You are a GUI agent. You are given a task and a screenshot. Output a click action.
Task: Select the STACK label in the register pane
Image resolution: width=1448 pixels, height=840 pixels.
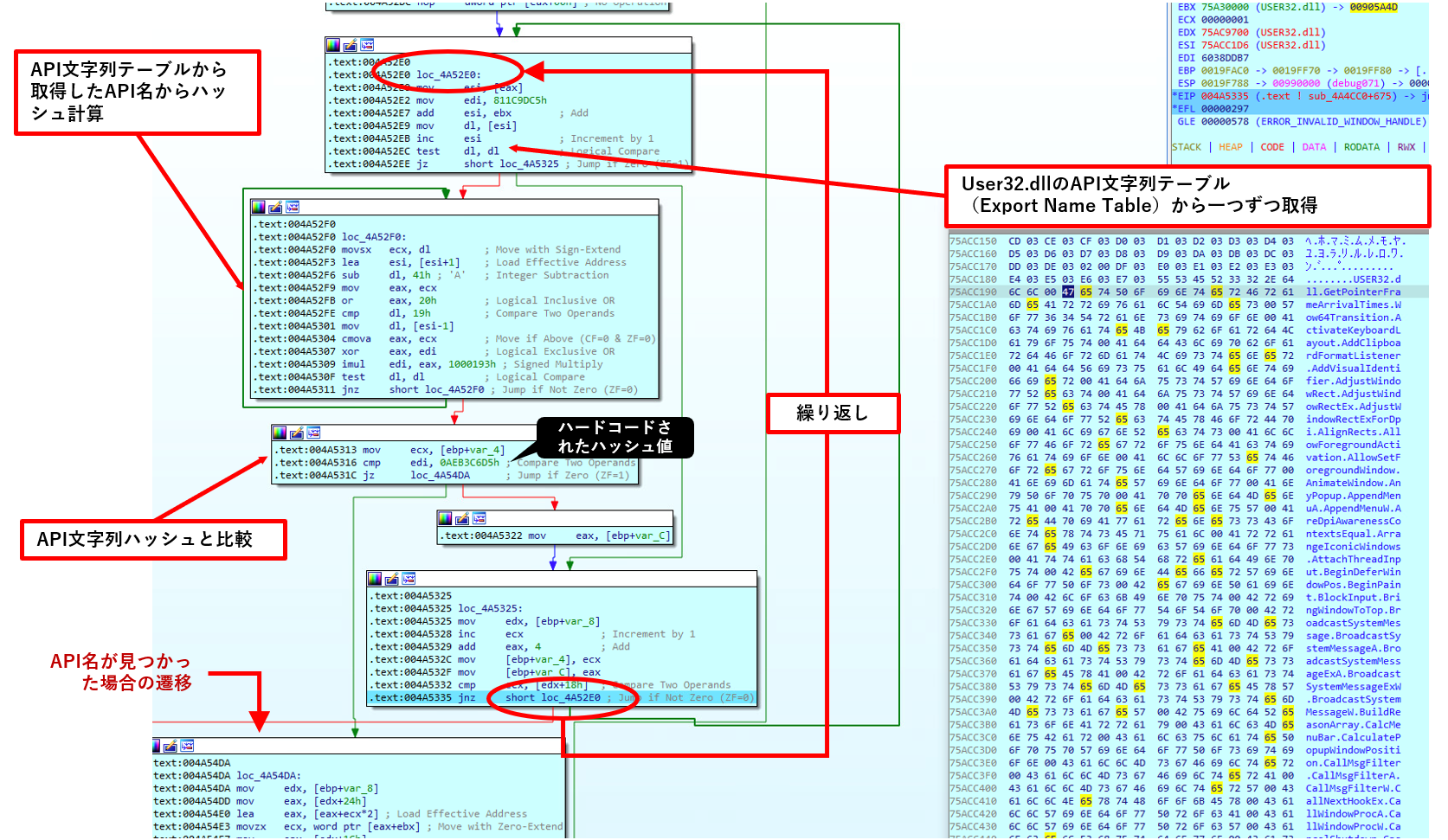click(1186, 147)
